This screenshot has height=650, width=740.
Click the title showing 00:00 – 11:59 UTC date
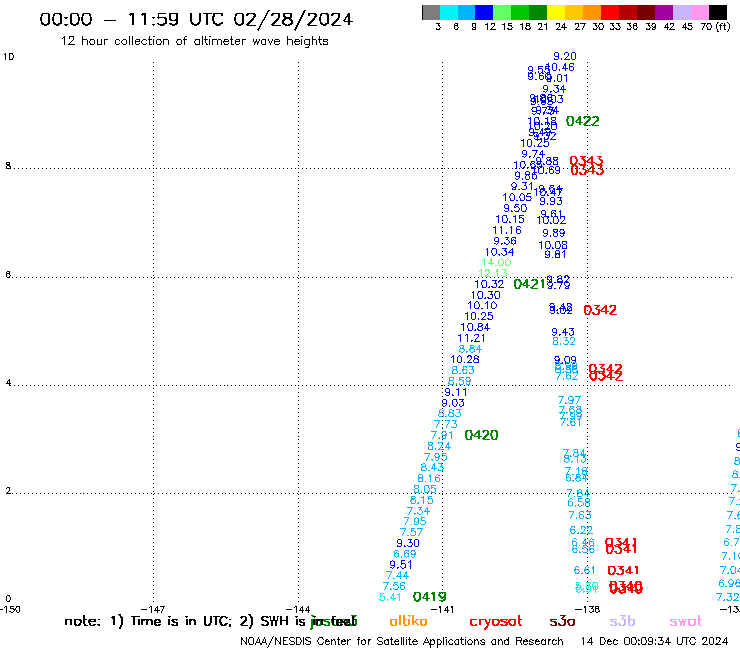196,19
